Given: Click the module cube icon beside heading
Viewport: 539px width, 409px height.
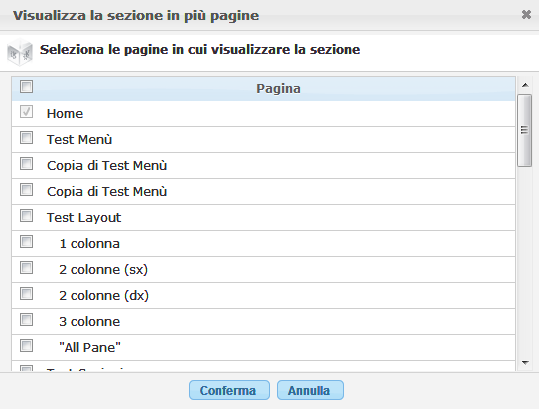Looking at the screenshot, I should click(x=20, y=52).
